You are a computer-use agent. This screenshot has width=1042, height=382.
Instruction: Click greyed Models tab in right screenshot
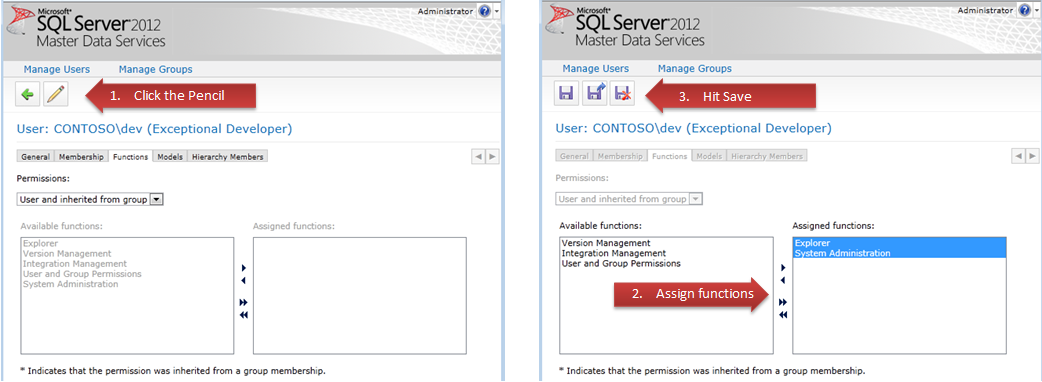(x=709, y=156)
